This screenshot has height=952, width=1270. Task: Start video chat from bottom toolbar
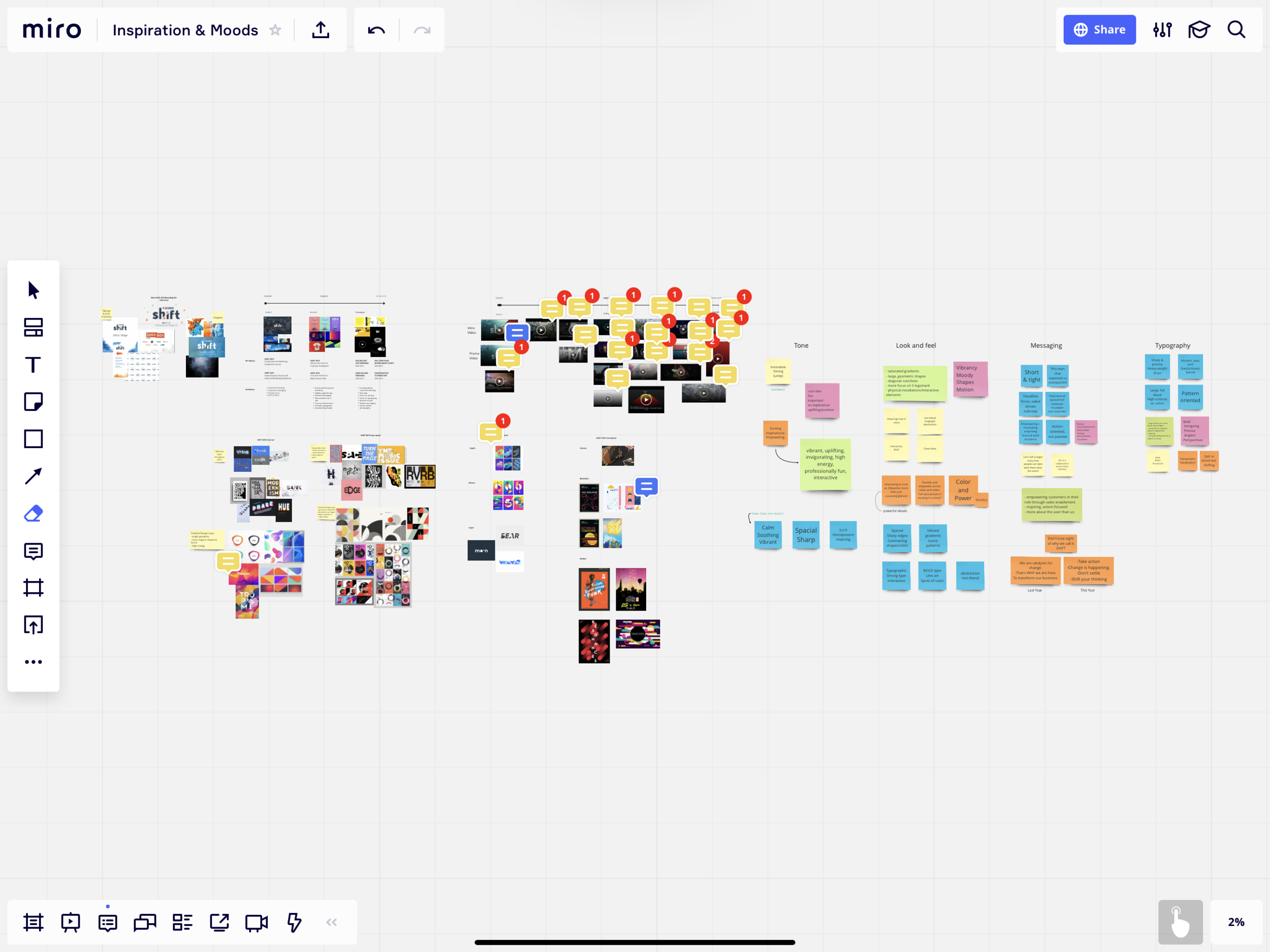[x=257, y=922]
